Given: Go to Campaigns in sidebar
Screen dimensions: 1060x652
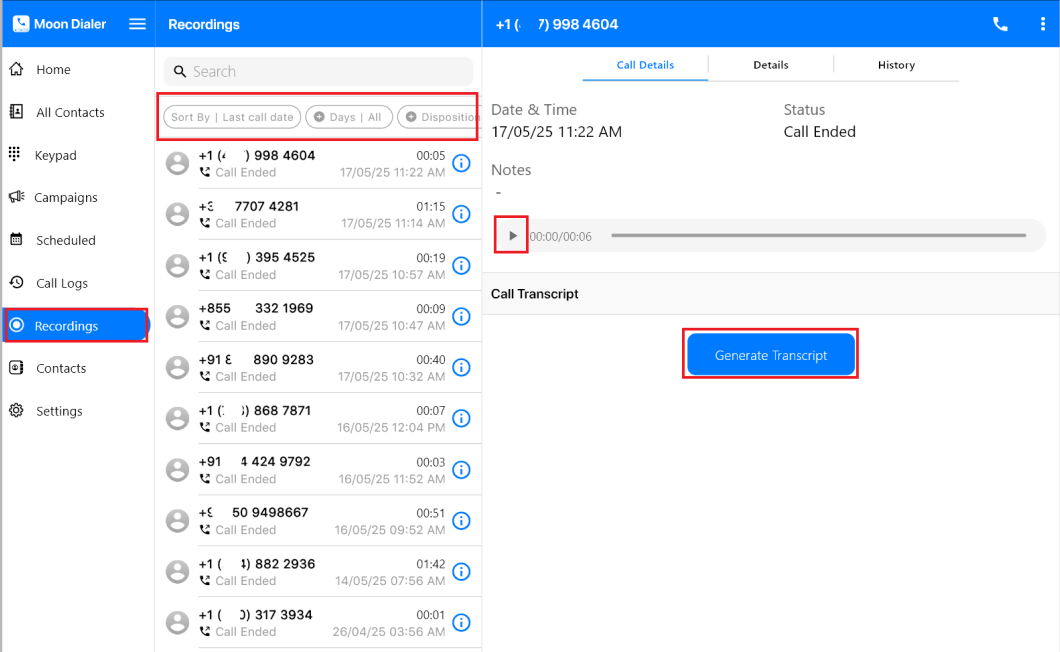Looking at the screenshot, I should (x=65, y=197).
